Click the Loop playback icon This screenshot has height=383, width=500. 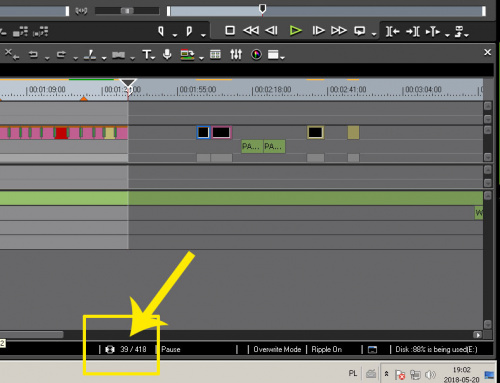coord(360,31)
